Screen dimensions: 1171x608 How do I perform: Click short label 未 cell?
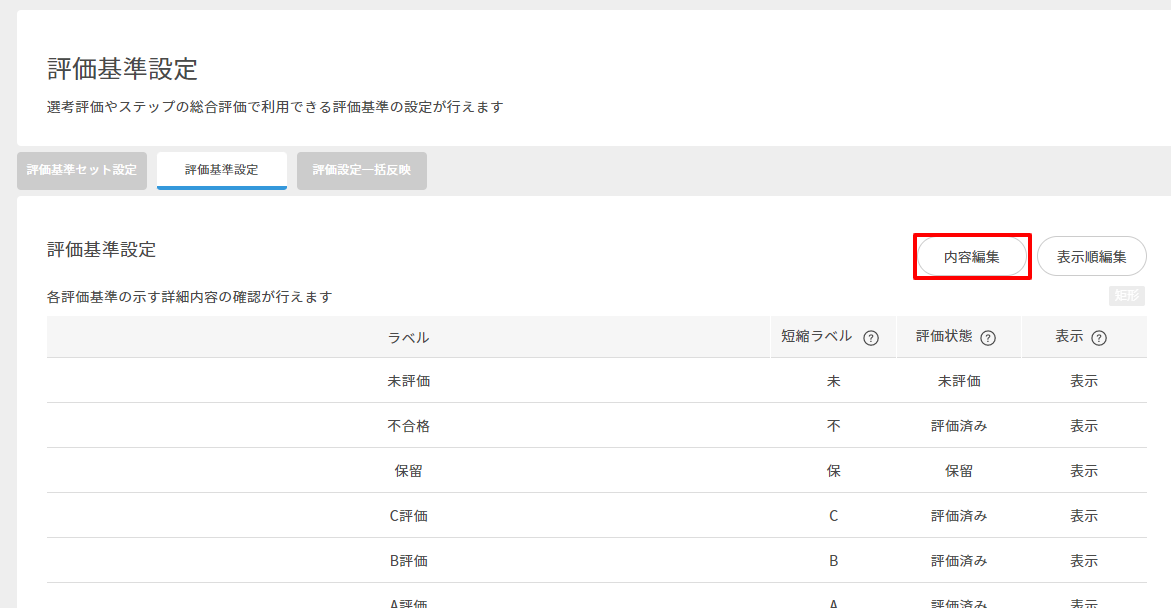point(833,381)
